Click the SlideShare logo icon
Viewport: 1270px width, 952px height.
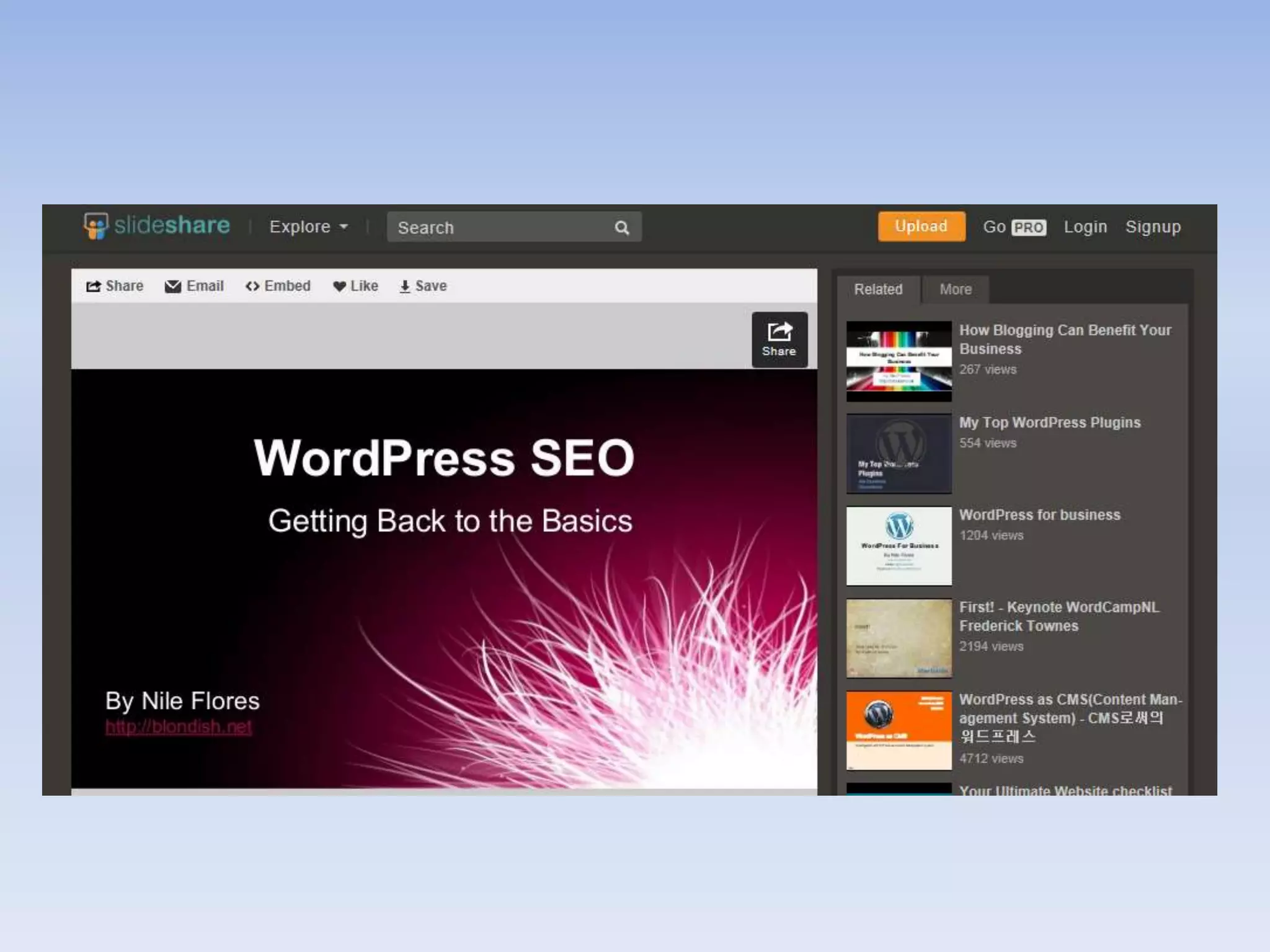[x=96, y=226]
